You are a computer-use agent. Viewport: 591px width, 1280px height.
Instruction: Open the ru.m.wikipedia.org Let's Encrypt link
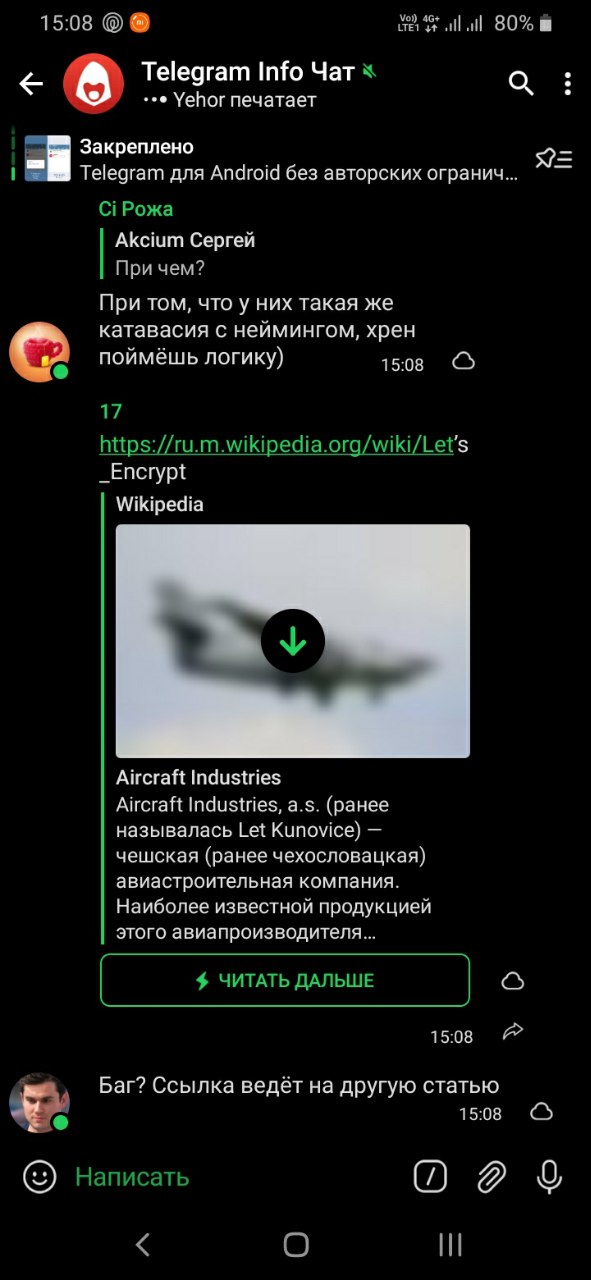(x=284, y=457)
